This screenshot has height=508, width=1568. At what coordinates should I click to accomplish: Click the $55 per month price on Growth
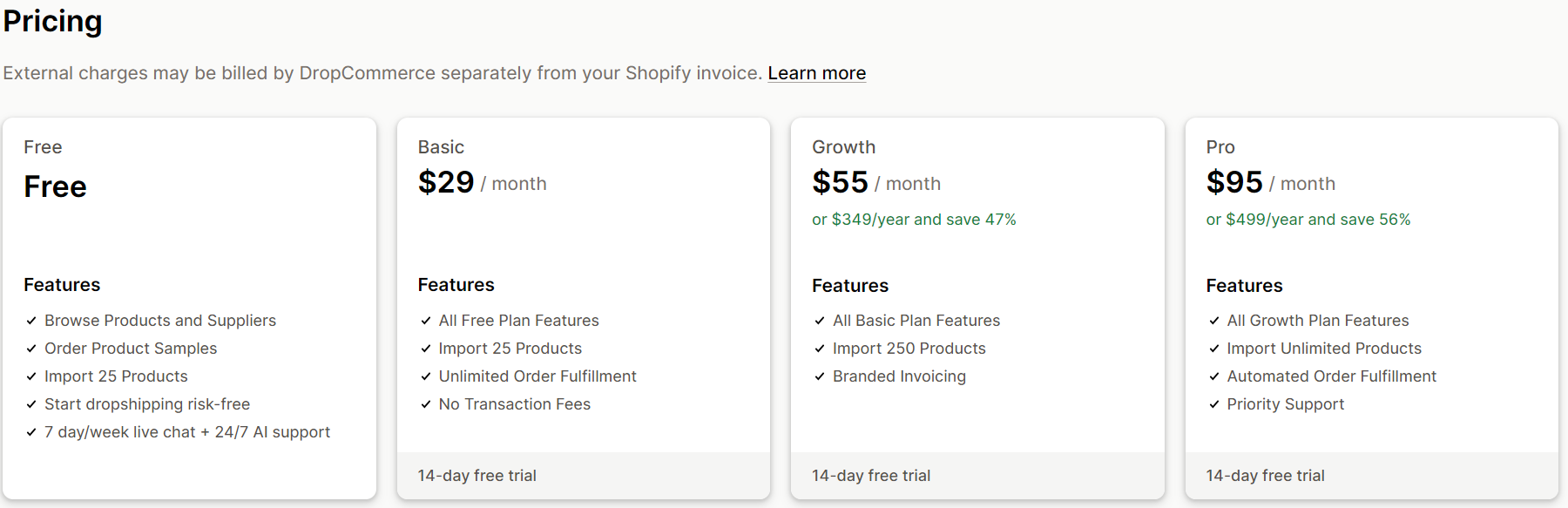841,182
